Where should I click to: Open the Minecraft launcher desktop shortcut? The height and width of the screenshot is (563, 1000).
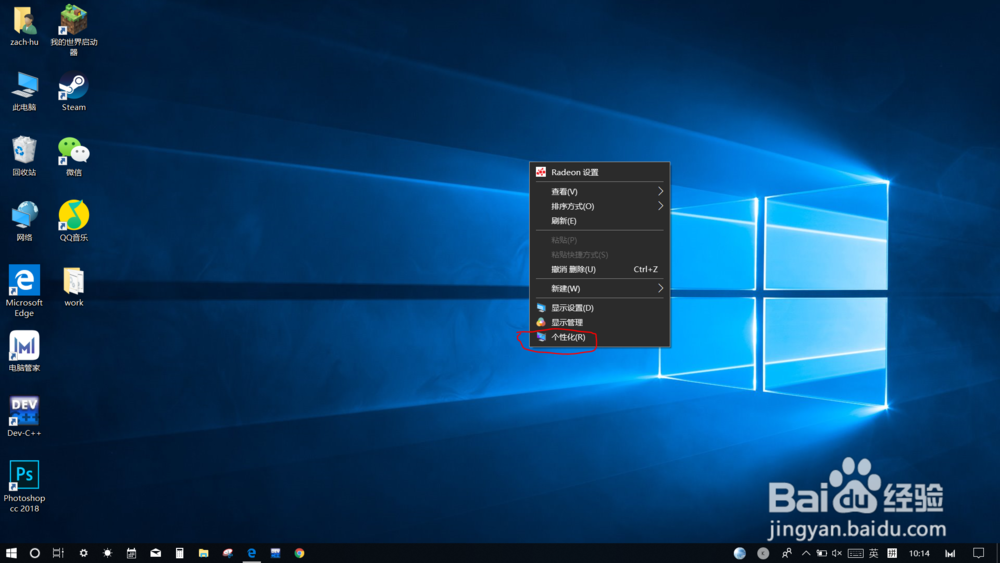[74, 29]
